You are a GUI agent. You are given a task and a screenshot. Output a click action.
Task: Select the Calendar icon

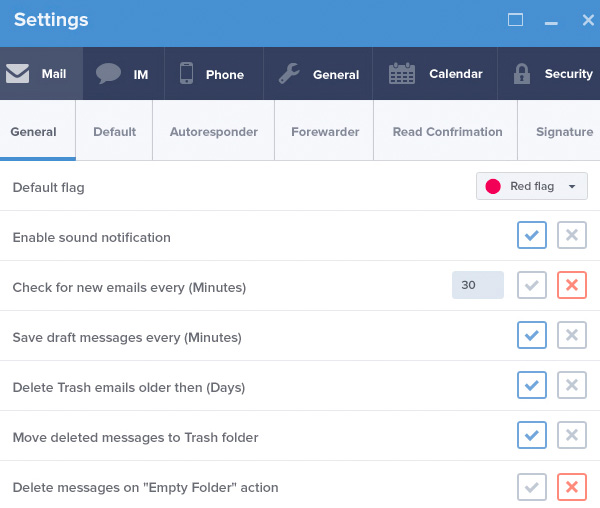coord(402,74)
